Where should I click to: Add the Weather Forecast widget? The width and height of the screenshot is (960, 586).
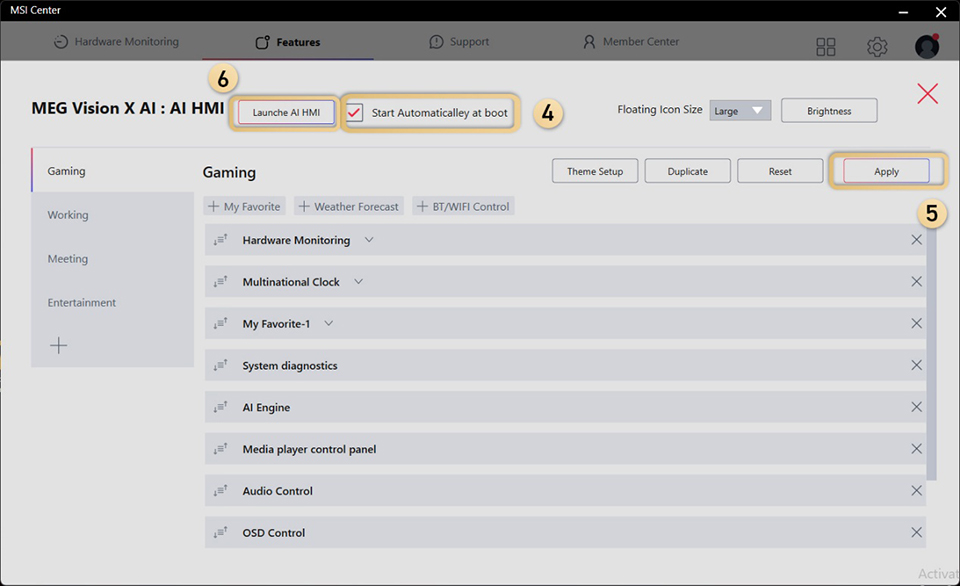point(348,206)
